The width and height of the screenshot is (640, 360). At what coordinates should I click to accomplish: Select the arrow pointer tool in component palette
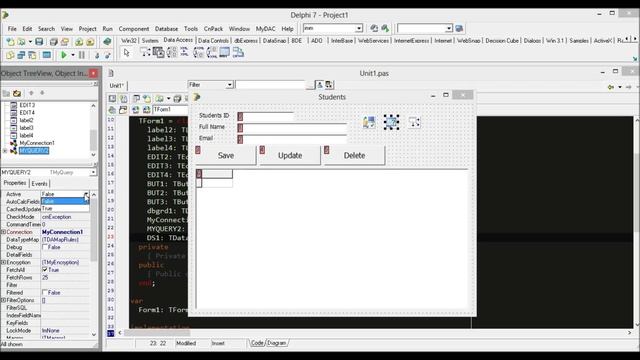click(x=127, y=53)
